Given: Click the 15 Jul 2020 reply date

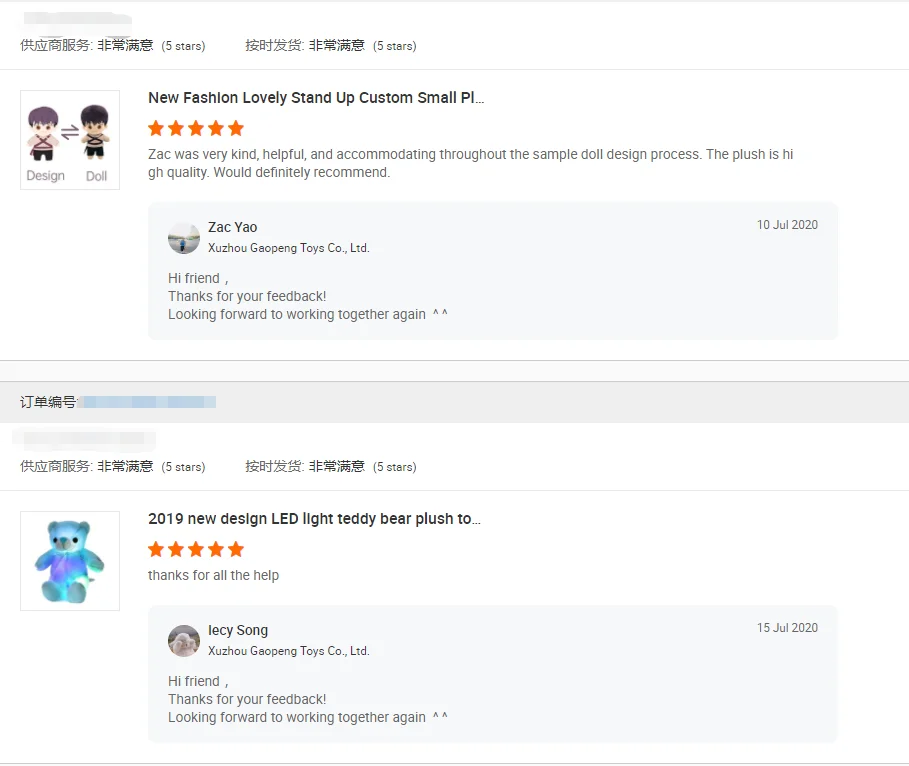Looking at the screenshot, I should 787,628.
